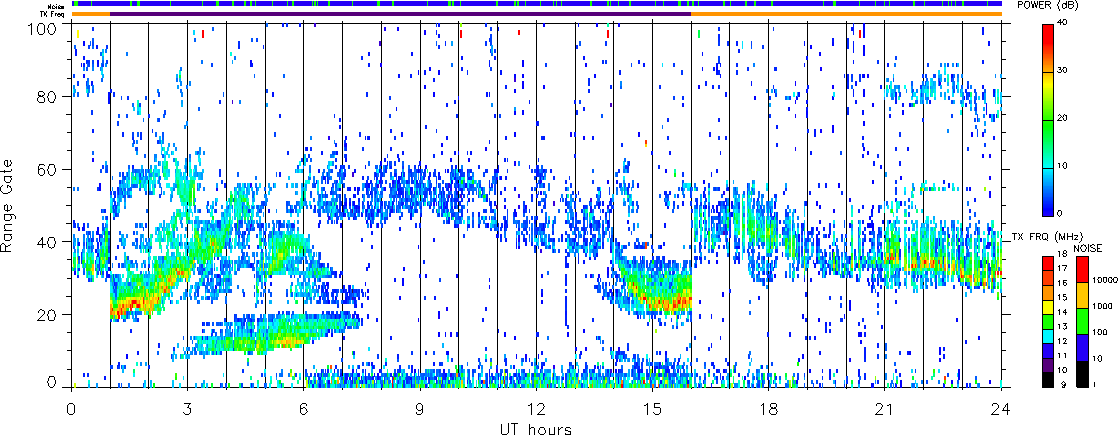Click the red top segment of the NOISE scale
1118x435 pixels.
[1081, 268]
